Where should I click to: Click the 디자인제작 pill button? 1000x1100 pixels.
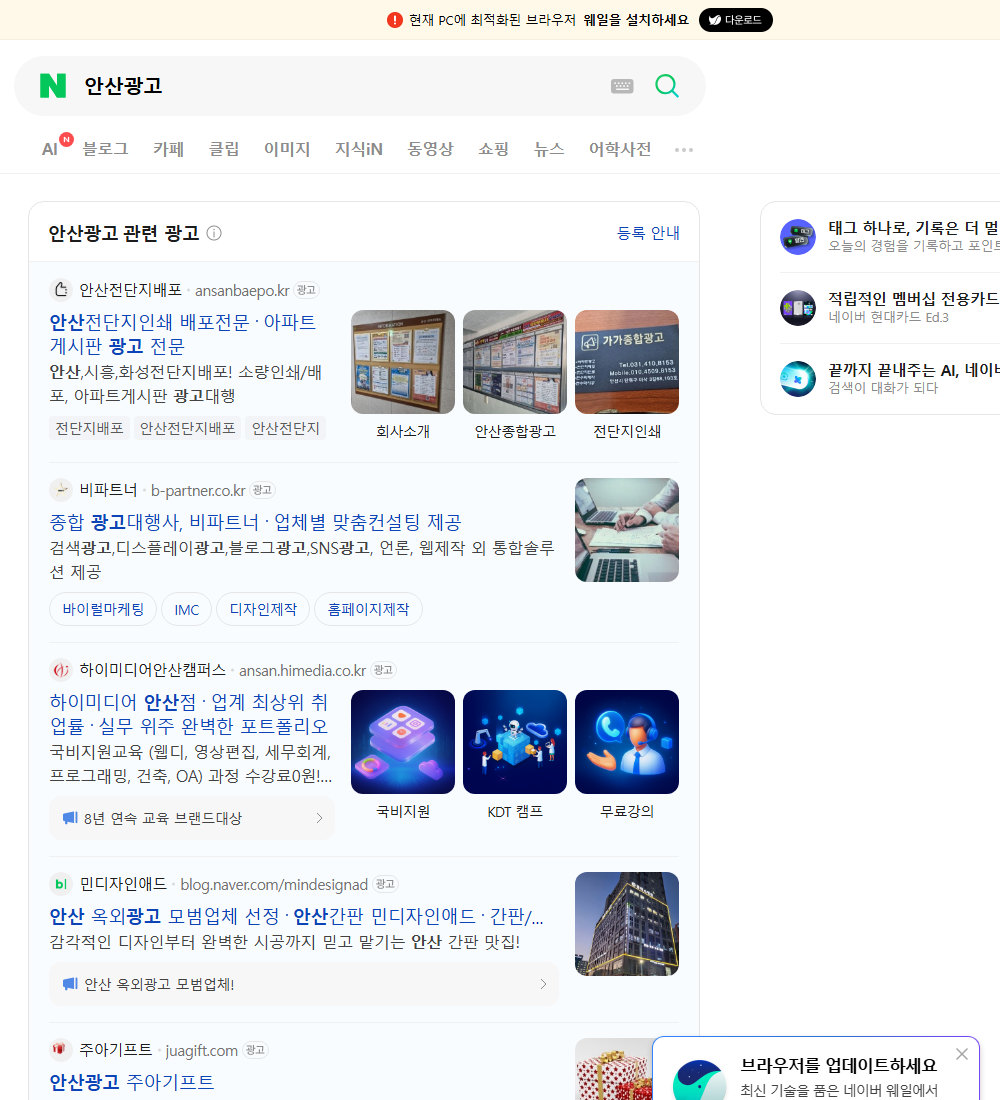[x=263, y=609]
